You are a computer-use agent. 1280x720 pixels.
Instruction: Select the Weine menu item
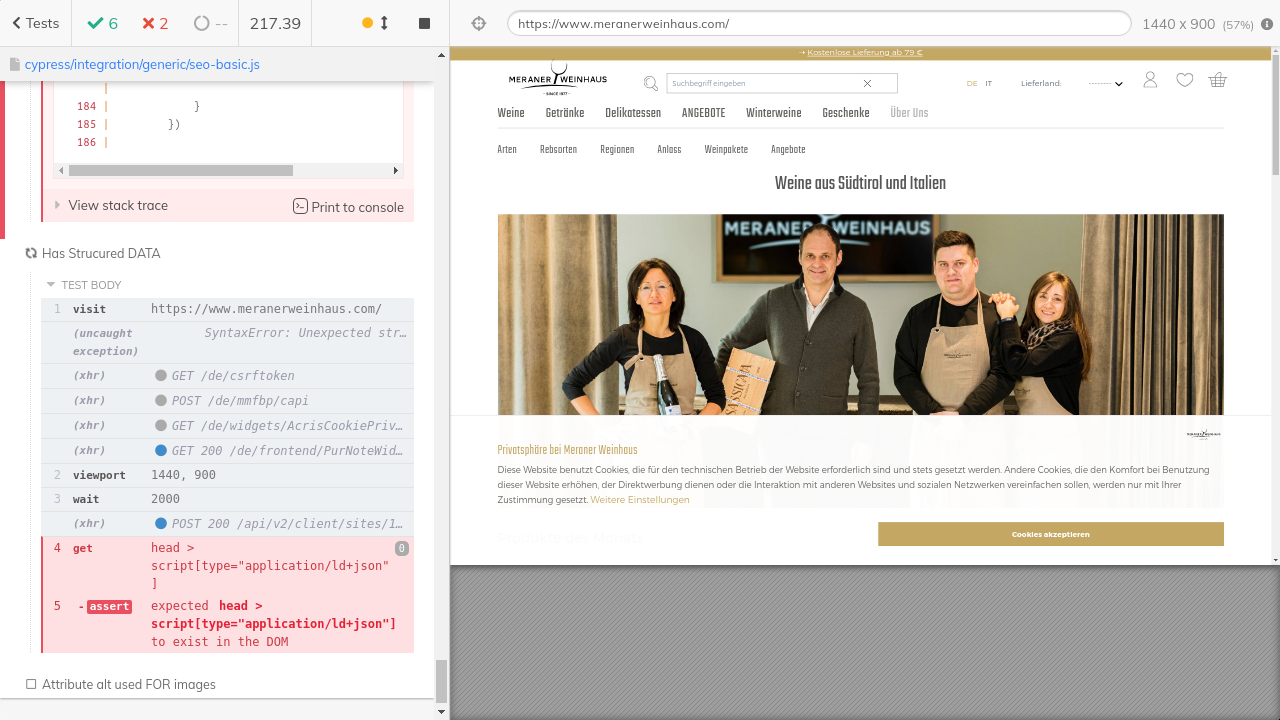[x=510, y=113]
